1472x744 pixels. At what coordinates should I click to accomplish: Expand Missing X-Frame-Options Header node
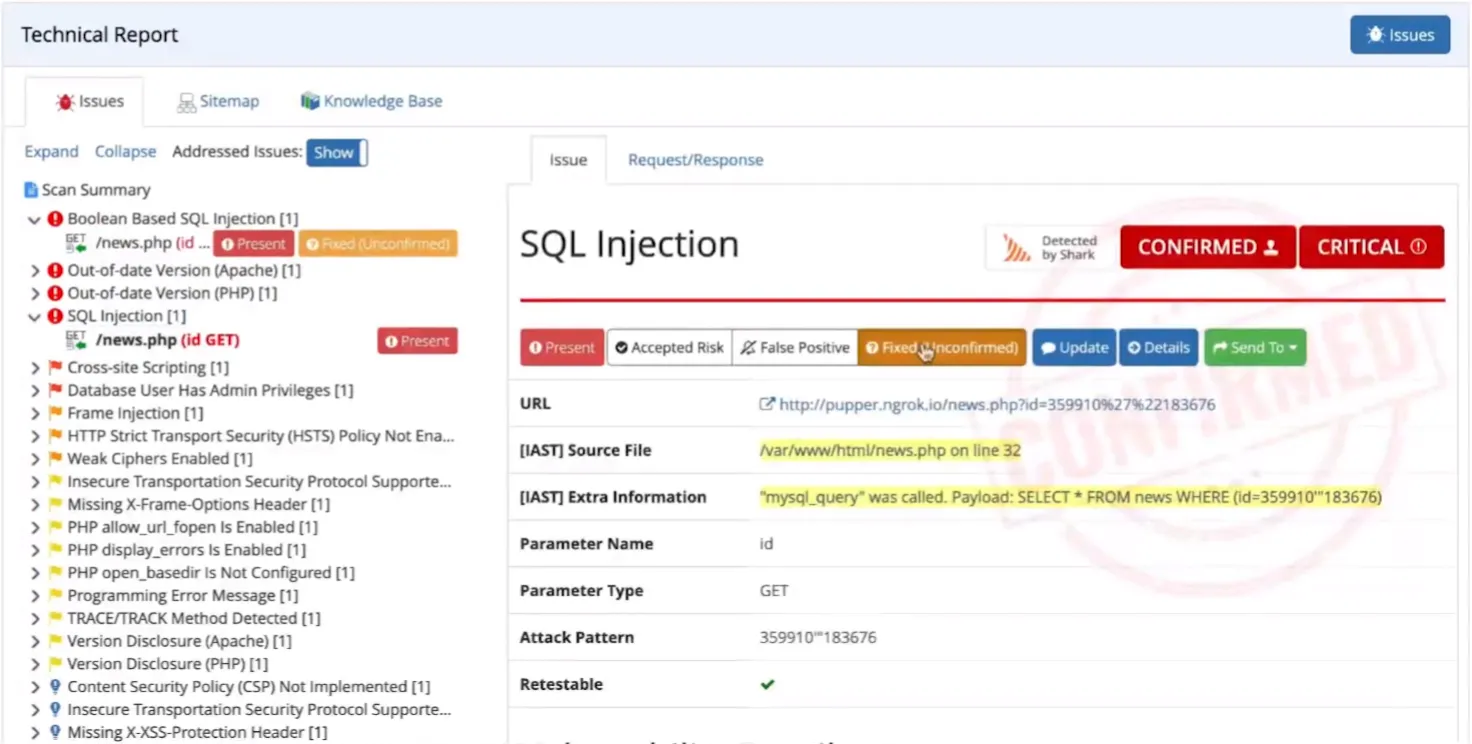click(x=35, y=505)
